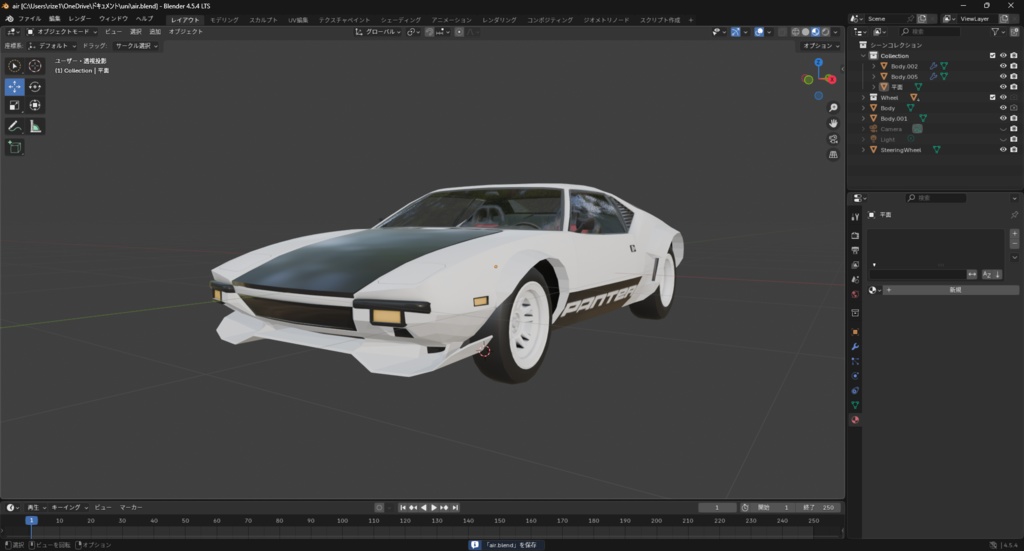This screenshot has width=1024, height=551.
Task: Open the File menu
Action: point(30,19)
